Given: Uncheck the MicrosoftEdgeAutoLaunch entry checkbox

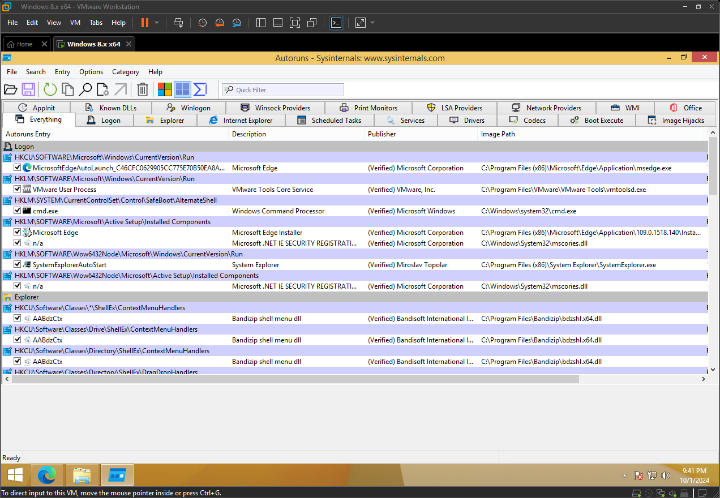Looking at the screenshot, I should point(17,168).
